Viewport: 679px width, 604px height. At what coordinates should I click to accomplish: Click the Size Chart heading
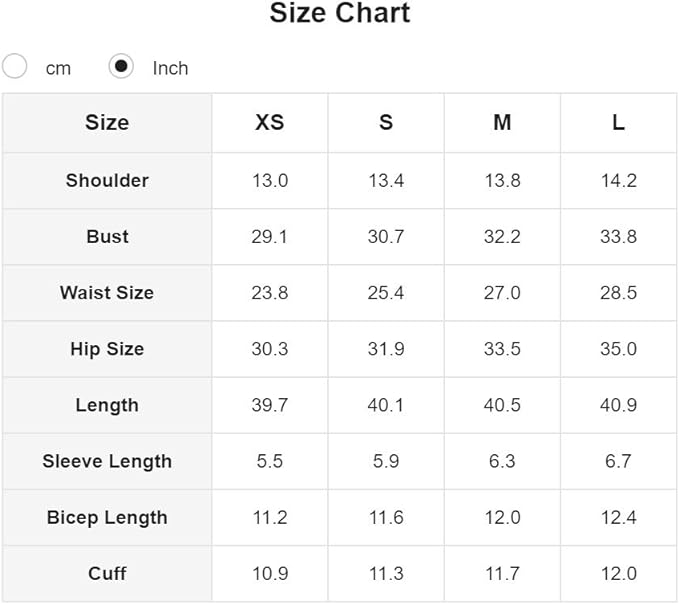(x=339, y=14)
